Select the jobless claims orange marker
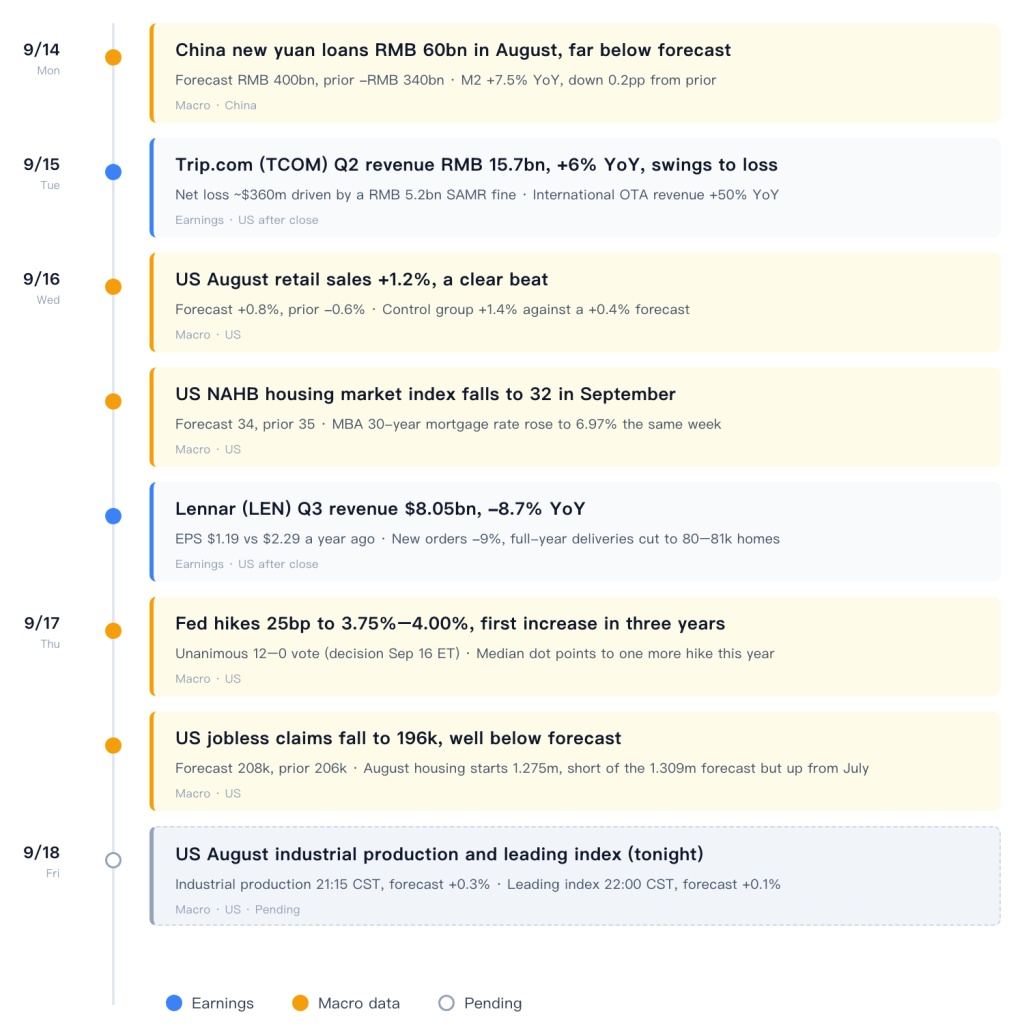This screenshot has height=1035, width=1024. point(114,746)
